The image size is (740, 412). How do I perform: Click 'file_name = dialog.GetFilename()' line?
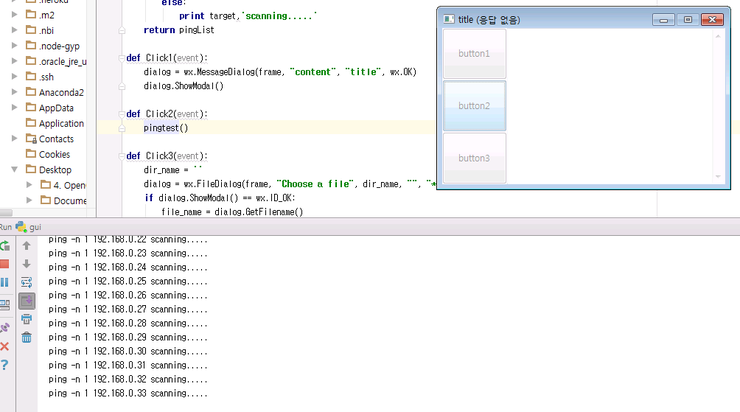(232, 212)
